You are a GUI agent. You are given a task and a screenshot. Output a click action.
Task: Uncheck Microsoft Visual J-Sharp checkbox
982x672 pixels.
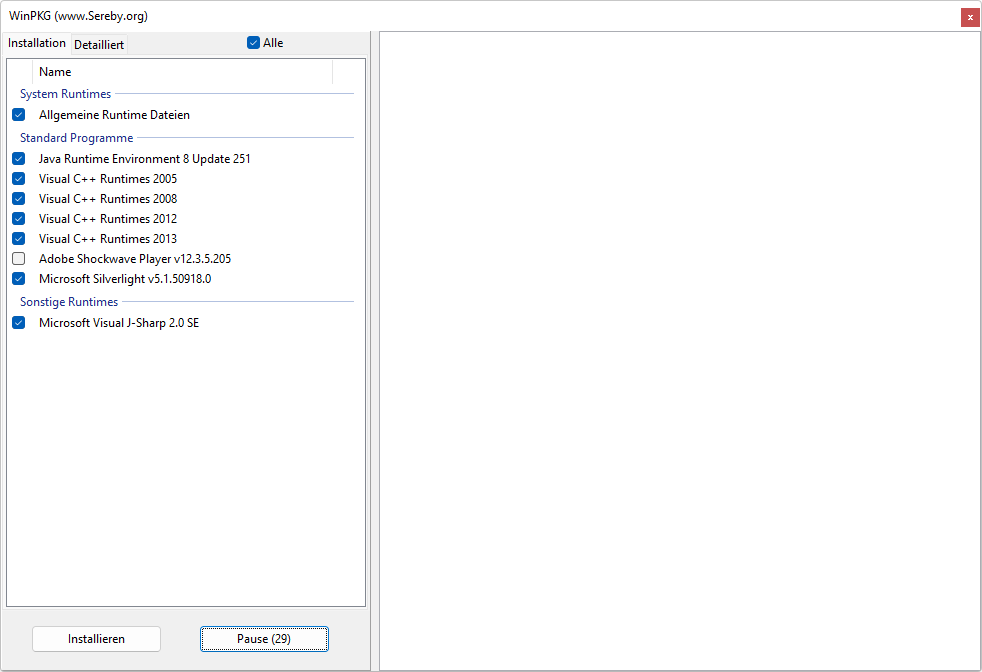pos(19,323)
